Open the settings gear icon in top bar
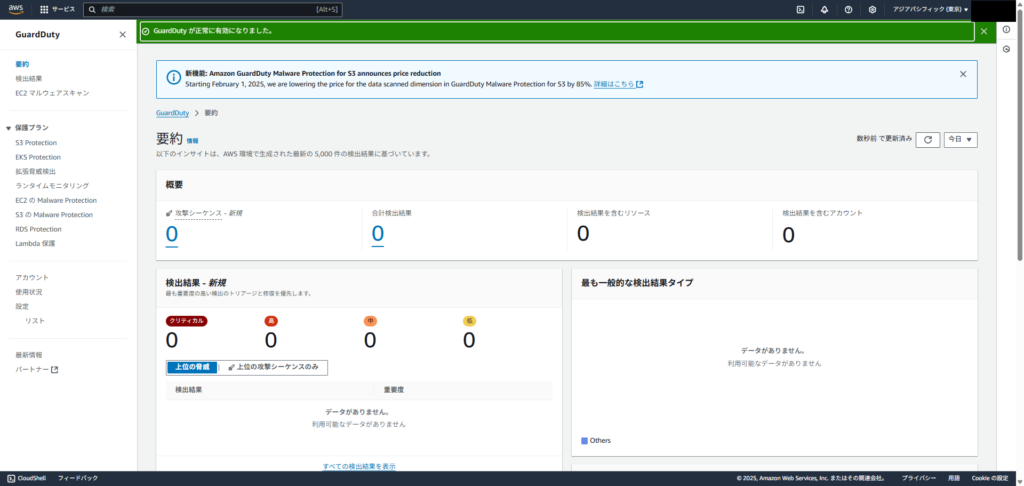 872,10
